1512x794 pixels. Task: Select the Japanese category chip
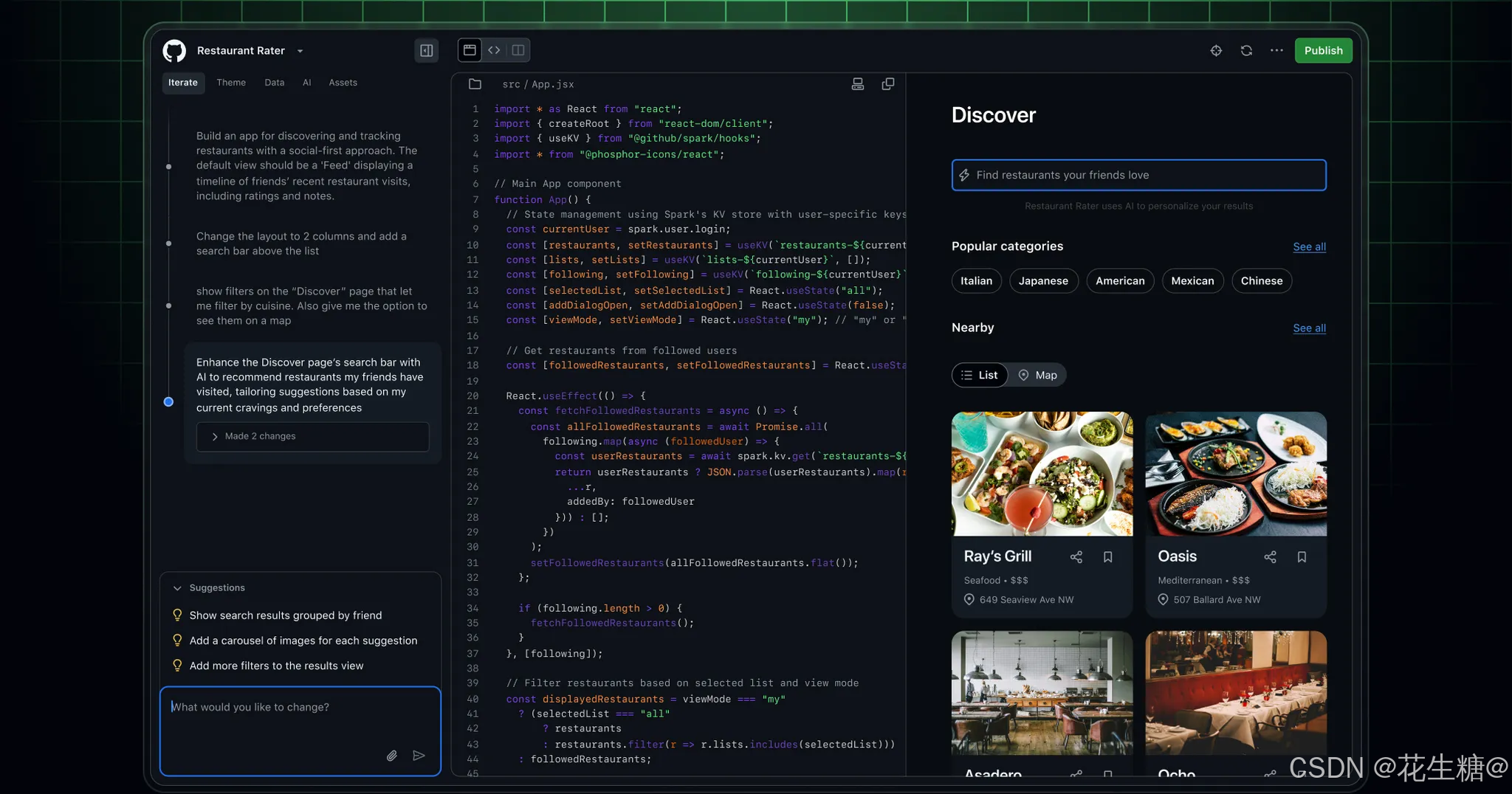point(1043,280)
